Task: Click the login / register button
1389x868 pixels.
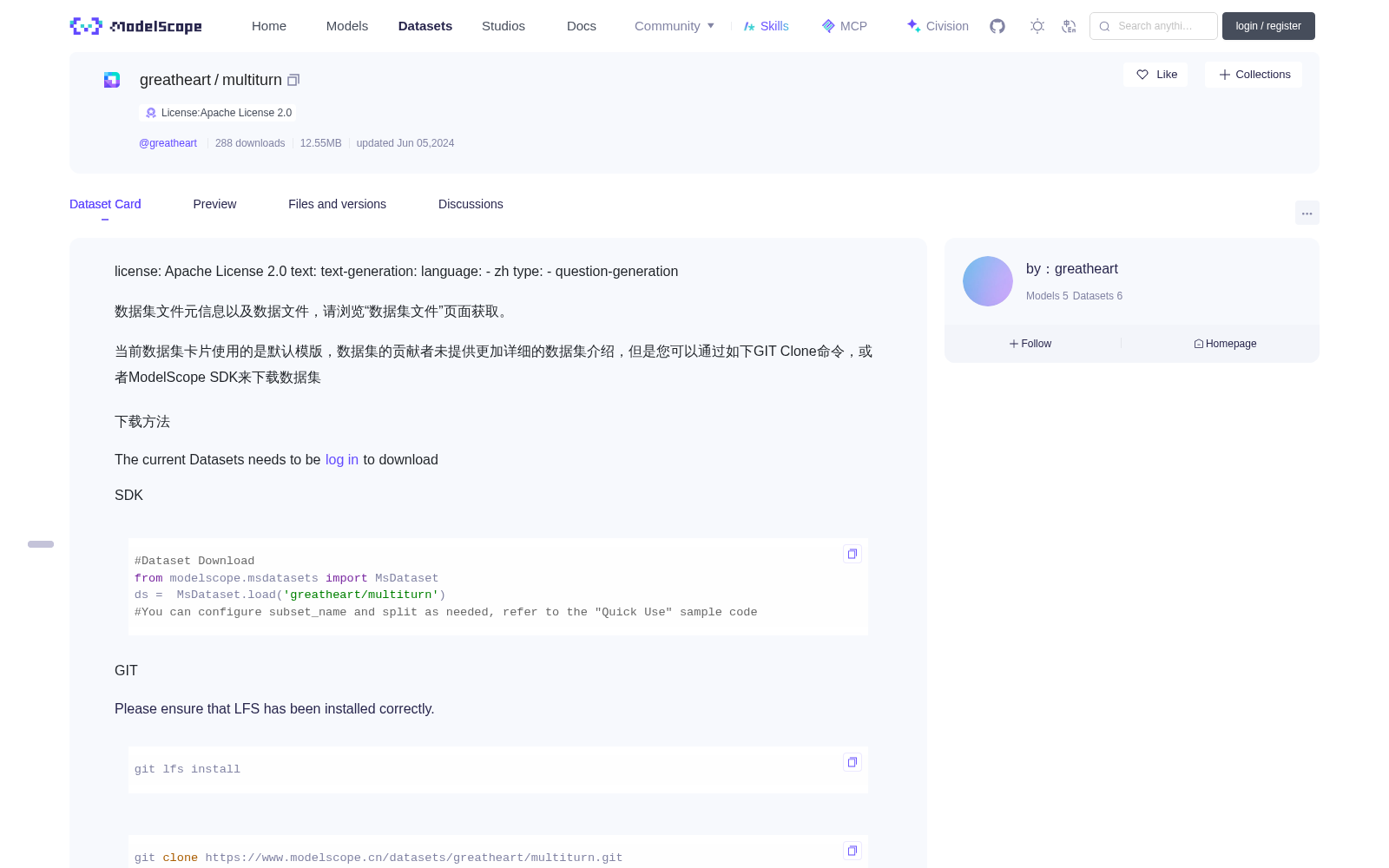Action: (1268, 26)
